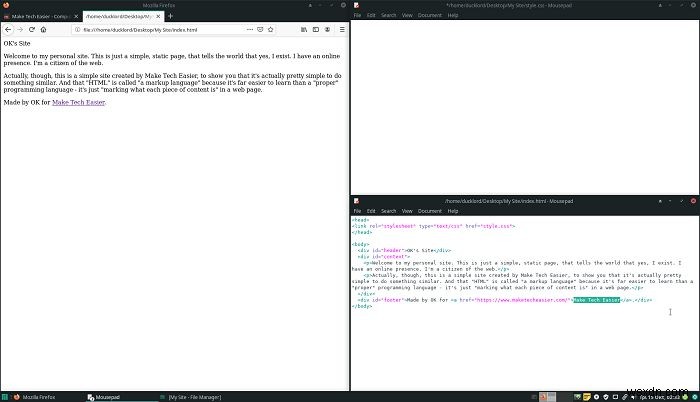Go back in Firefox history
Viewport: 700px width, 402px height.
pos(8,29)
